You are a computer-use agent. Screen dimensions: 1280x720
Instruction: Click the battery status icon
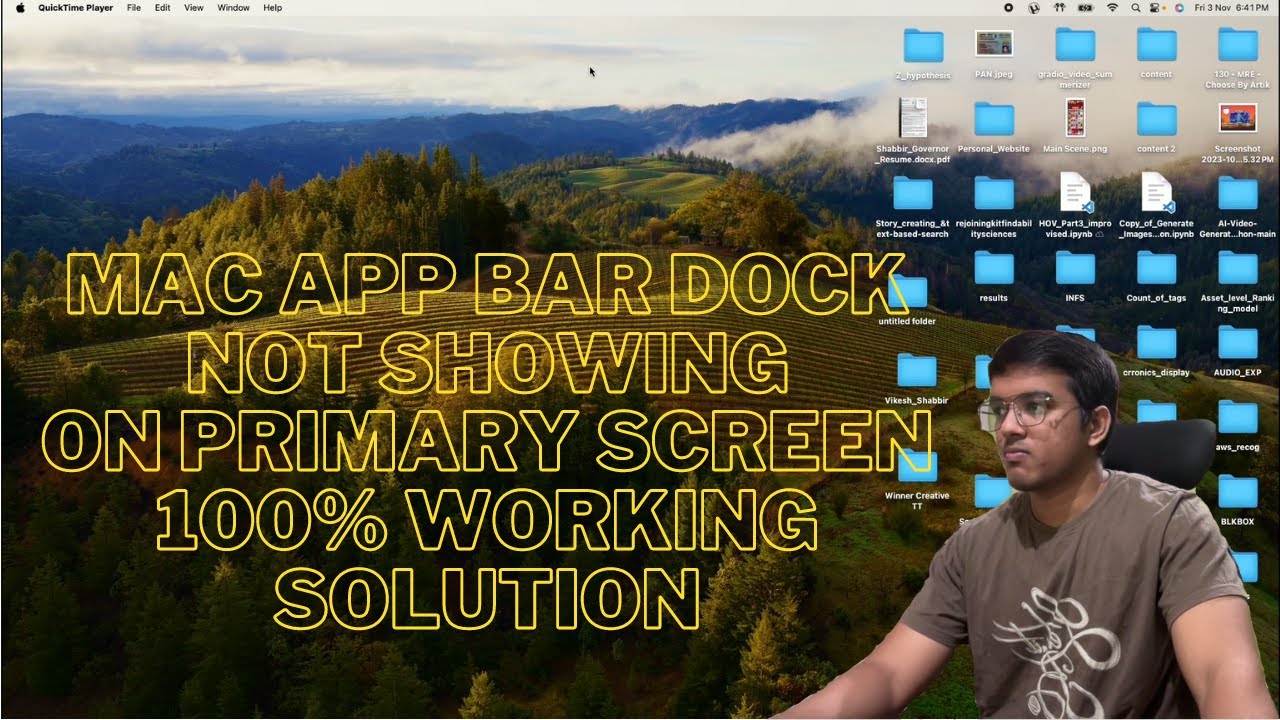click(x=1086, y=7)
